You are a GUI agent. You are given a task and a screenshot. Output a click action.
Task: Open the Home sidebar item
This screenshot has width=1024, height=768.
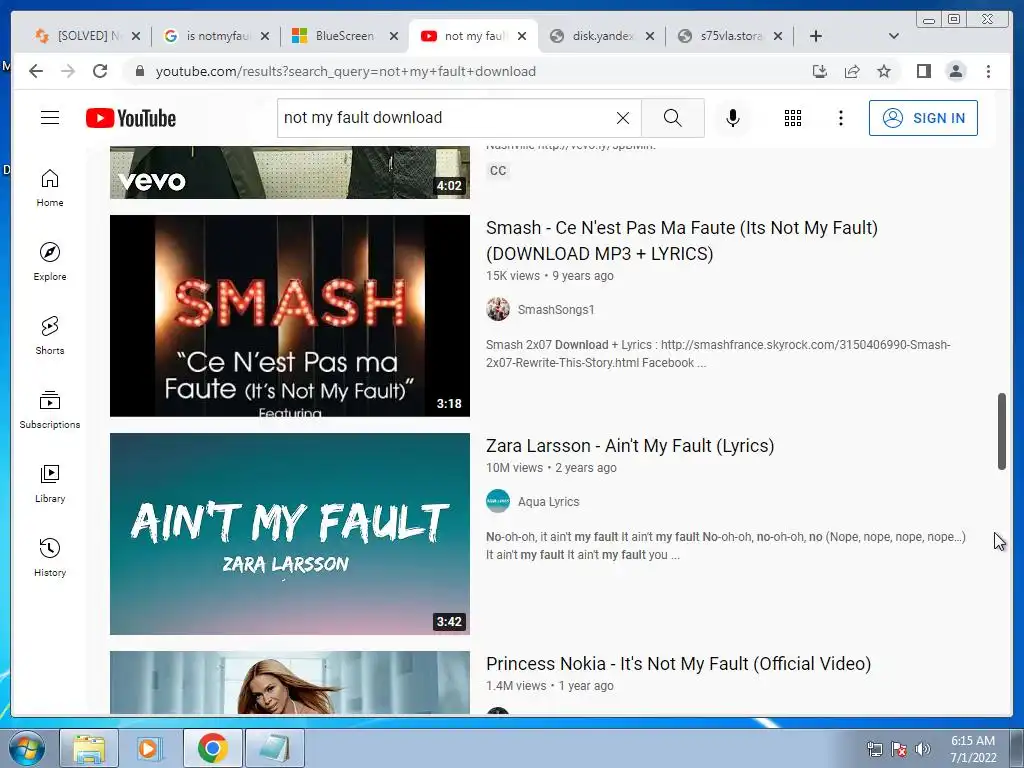pos(50,188)
